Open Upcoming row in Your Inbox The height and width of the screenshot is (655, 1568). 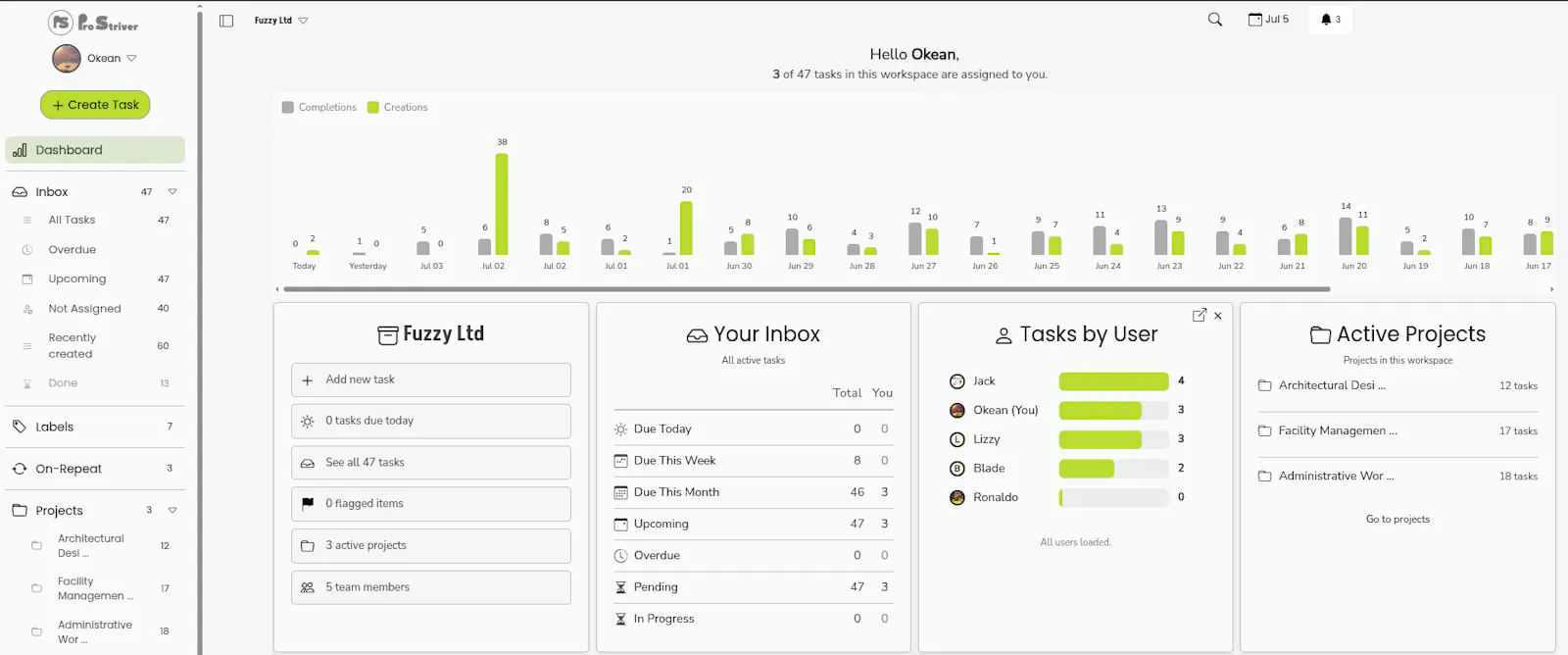[753, 524]
